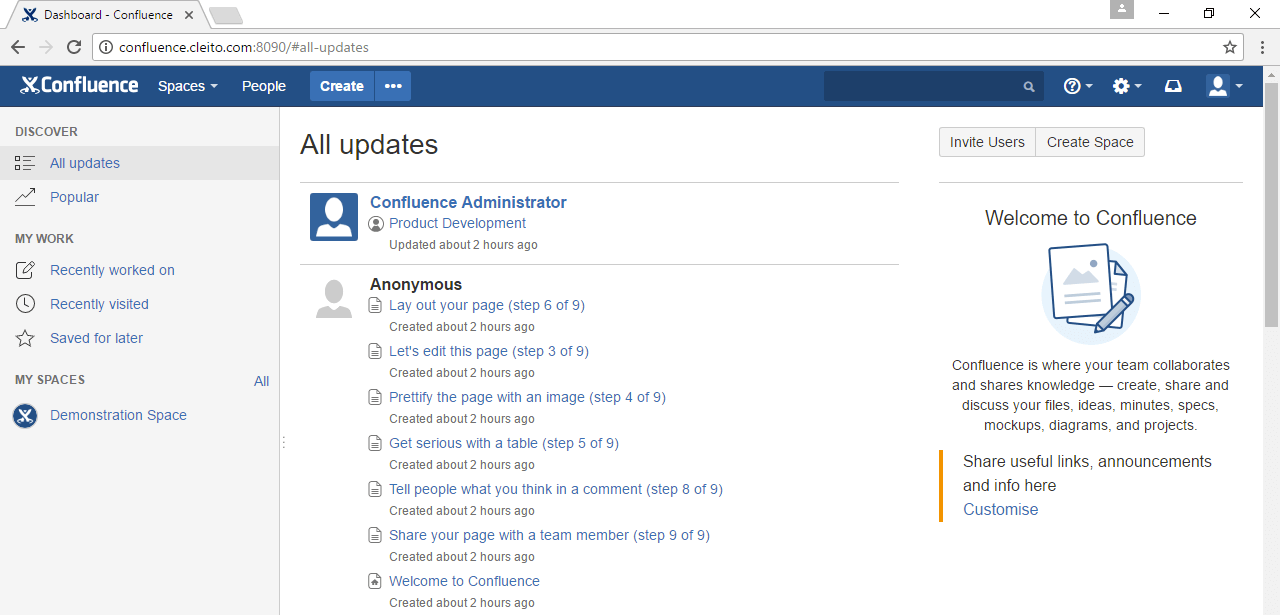Open Chrome three-dot menu
The image size is (1280, 615).
click(x=1262, y=47)
